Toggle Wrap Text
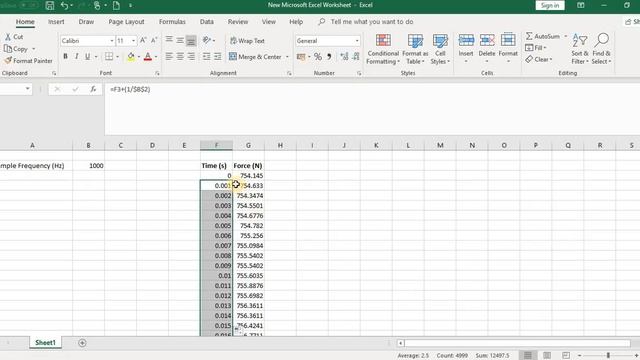The height and width of the screenshot is (360, 640). [247, 41]
